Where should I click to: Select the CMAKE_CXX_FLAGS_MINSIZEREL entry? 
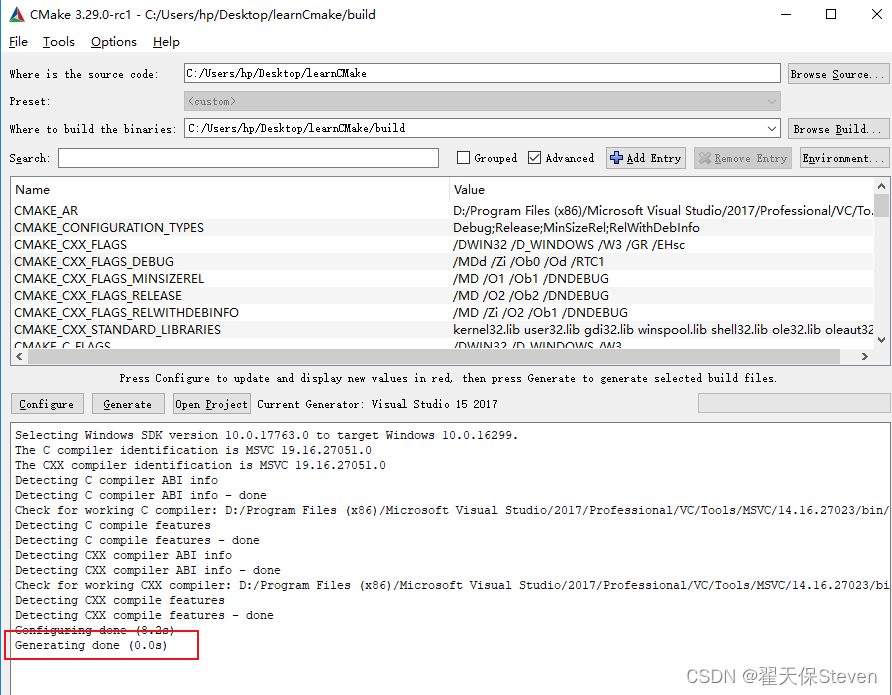pos(109,279)
